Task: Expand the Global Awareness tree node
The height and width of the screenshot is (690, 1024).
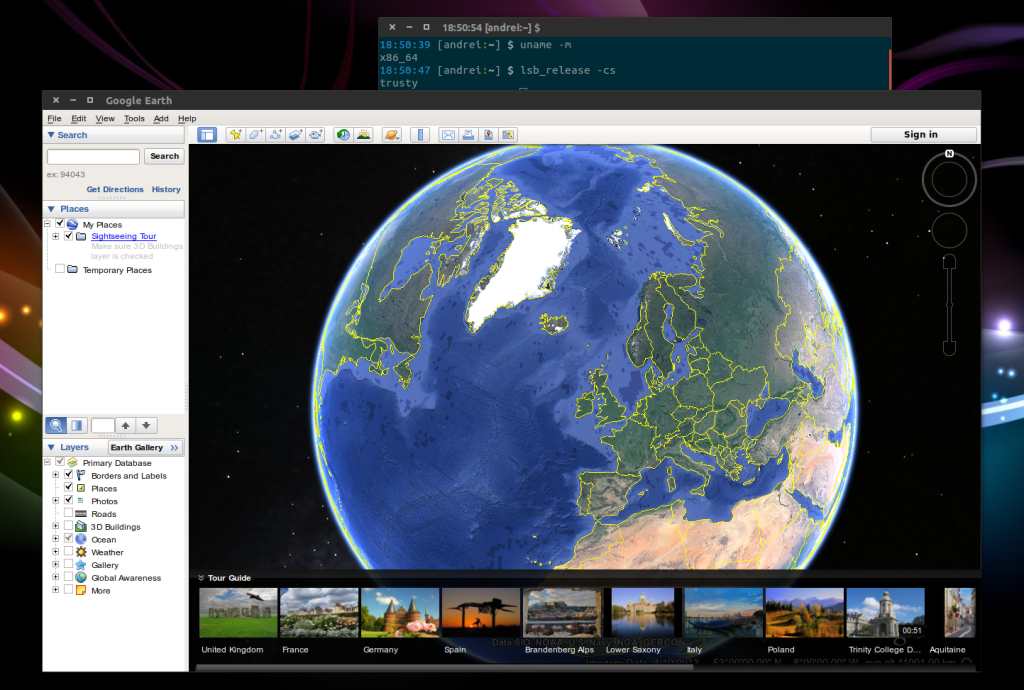Action: [56, 577]
